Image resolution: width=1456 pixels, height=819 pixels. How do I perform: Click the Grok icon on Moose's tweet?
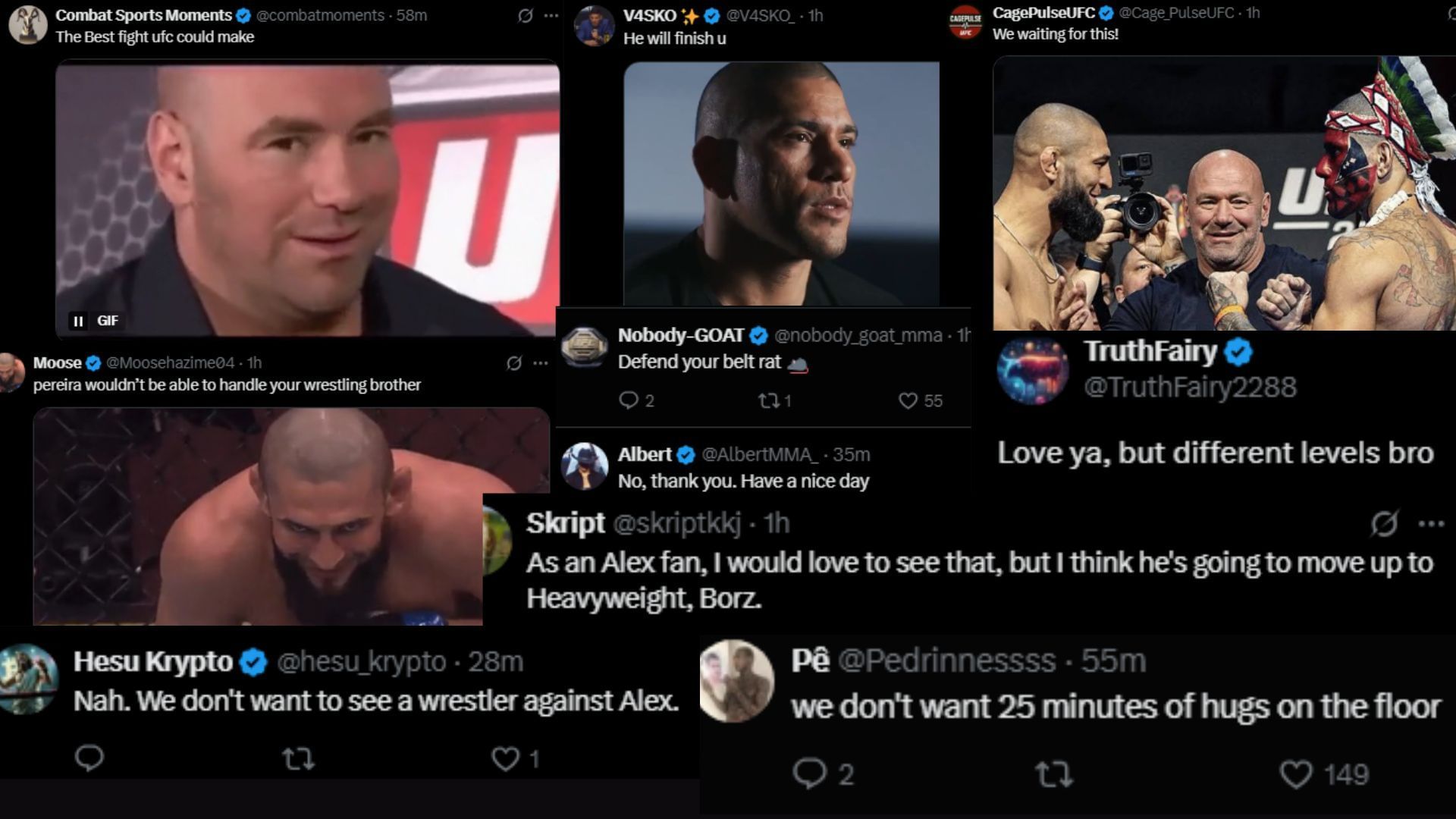[x=514, y=363]
